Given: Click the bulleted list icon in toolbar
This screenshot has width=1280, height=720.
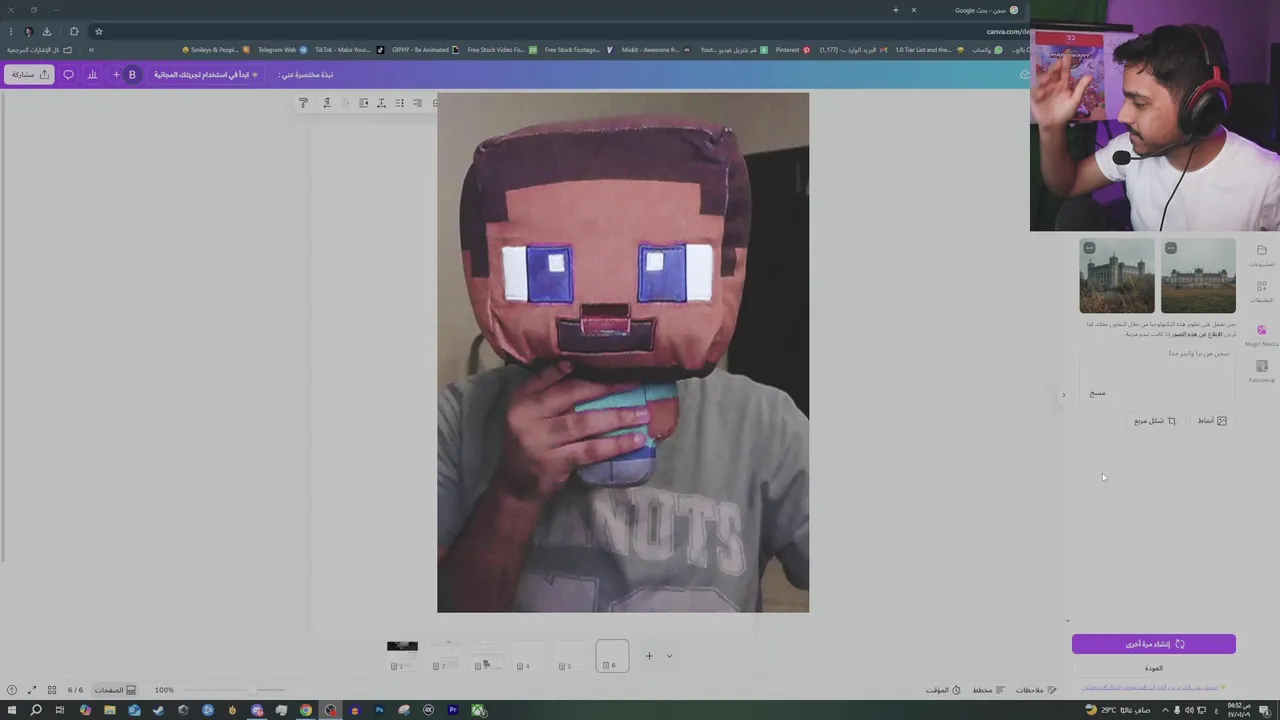Looking at the screenshot, I should 399,103.
